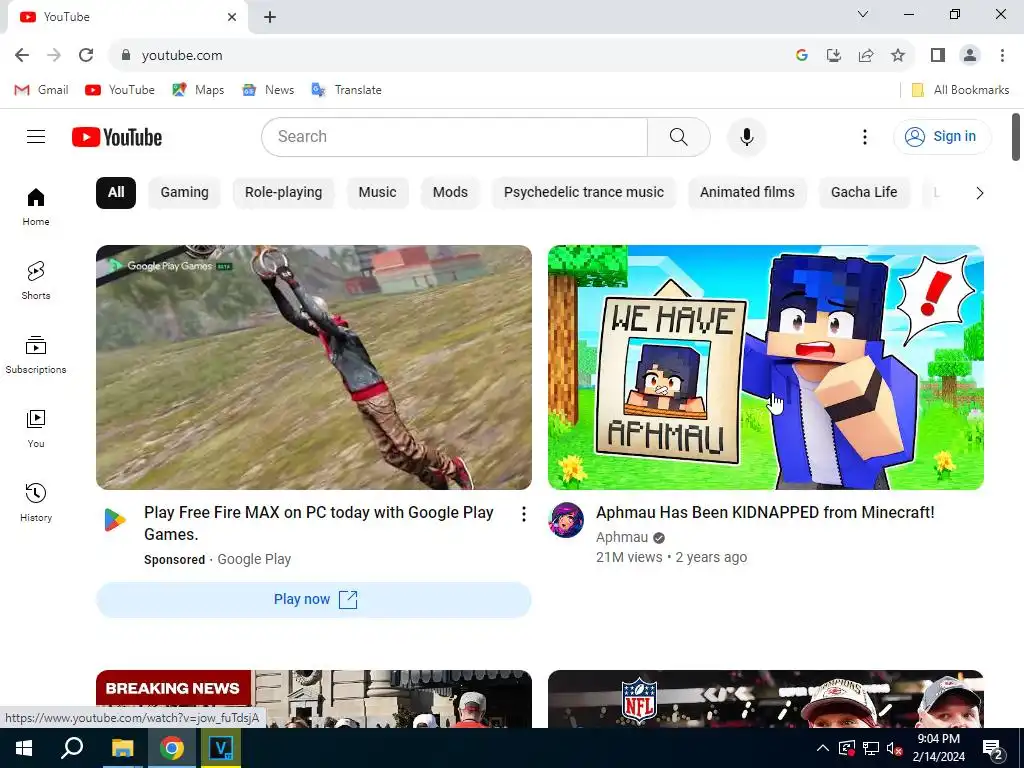Open the You section in sidebar
Screen dimensions: 1024x768
[x=36, y=429]
